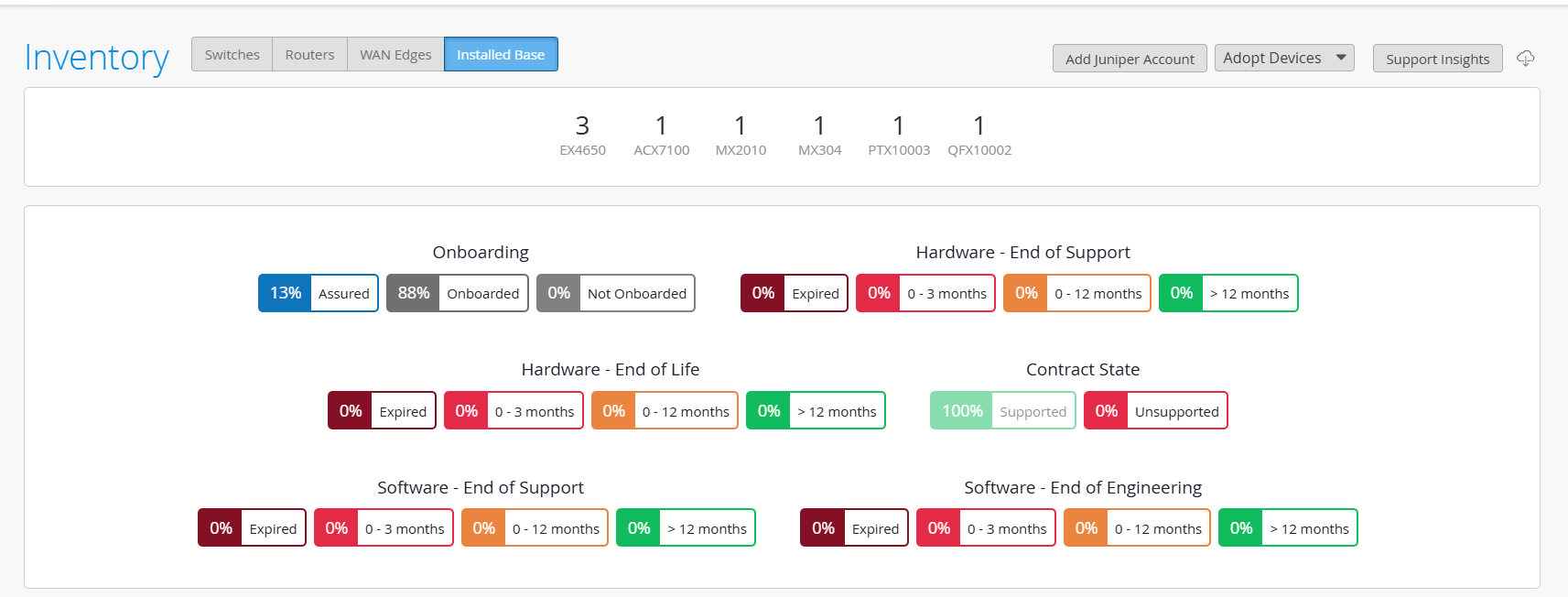Click the cloud download icon
The height and width of the screenshot is (597, 1568).
coord(1525,59)
